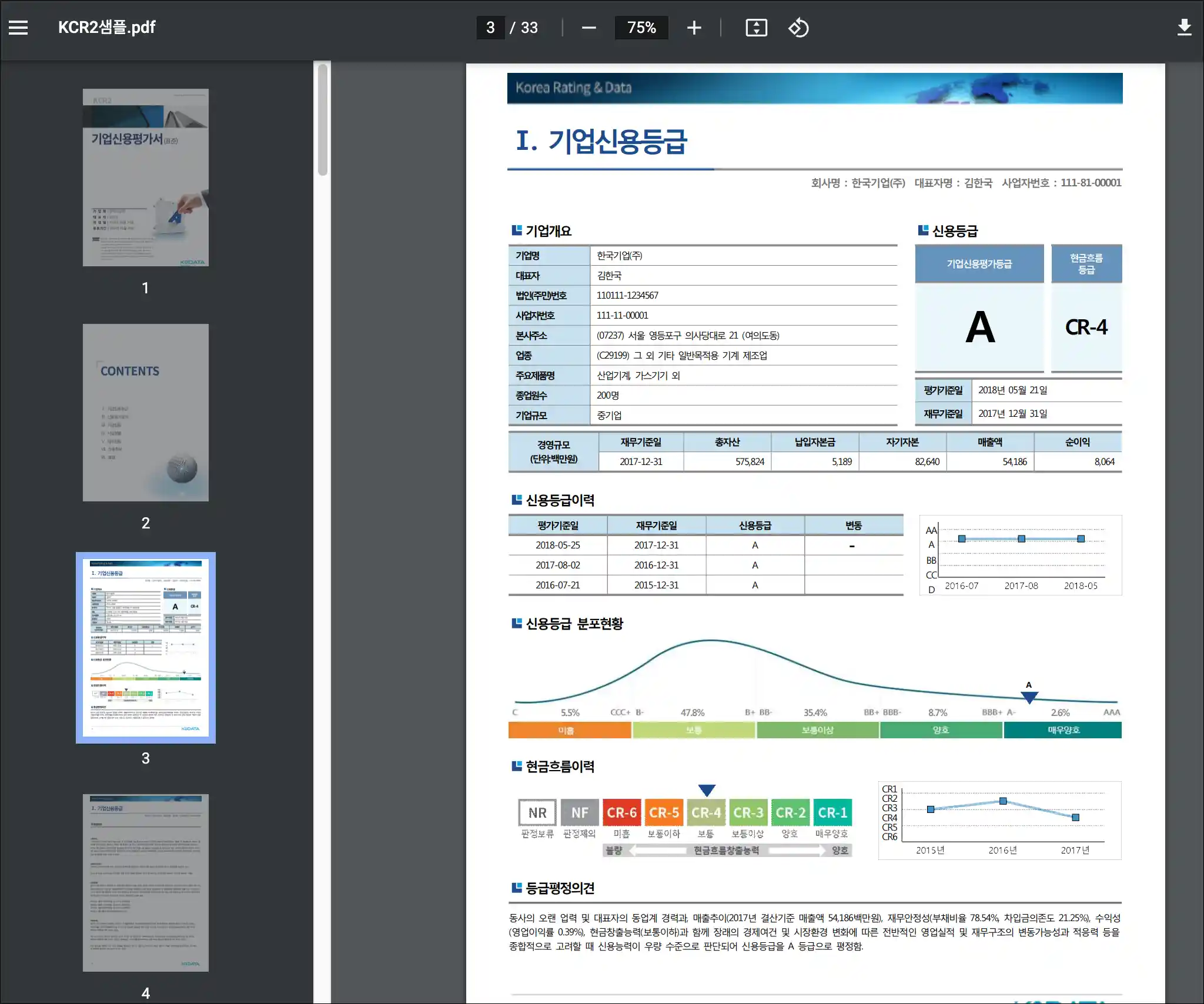1204x1004 pixels.
Task: Click business number 111-11-00001
Action: point(622,316)
